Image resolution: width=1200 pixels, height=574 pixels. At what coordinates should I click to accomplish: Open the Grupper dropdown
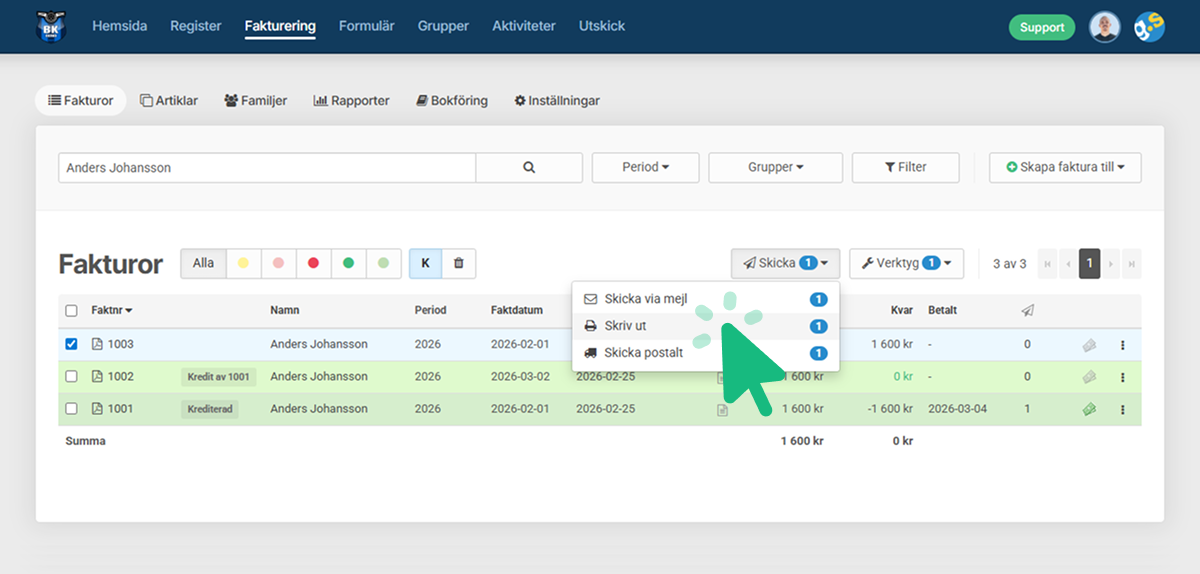tap(775, 168)
